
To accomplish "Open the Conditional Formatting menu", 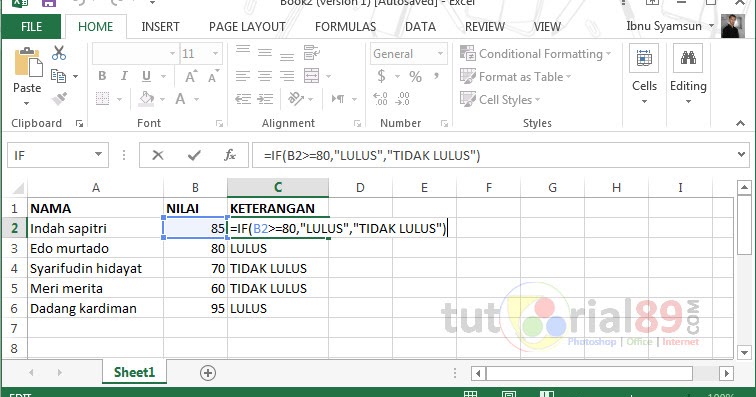I will point(536,54).
